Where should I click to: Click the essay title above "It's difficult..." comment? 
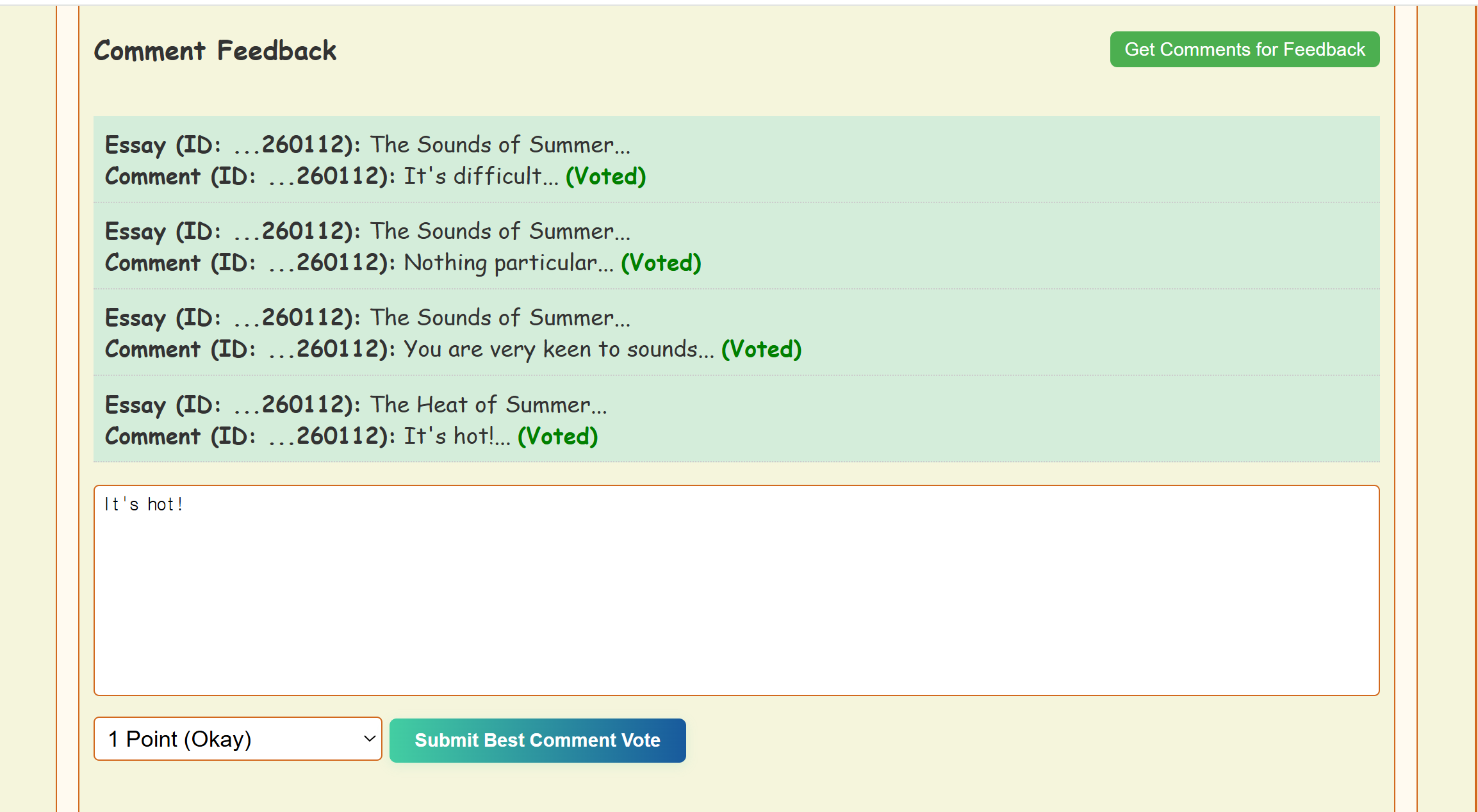(x=500, y=145)
